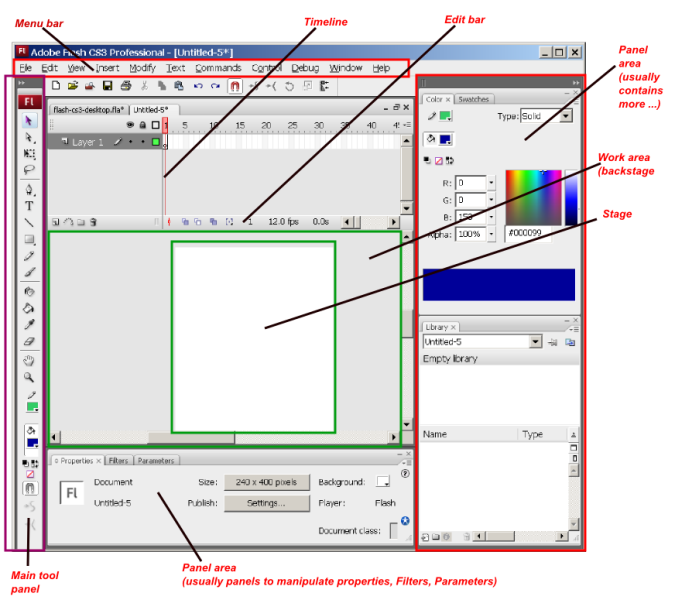Viewport: 675px width, 600px height.
Task: Toggle Snap magnet in tools panel options
Action: tap(30, 488)
